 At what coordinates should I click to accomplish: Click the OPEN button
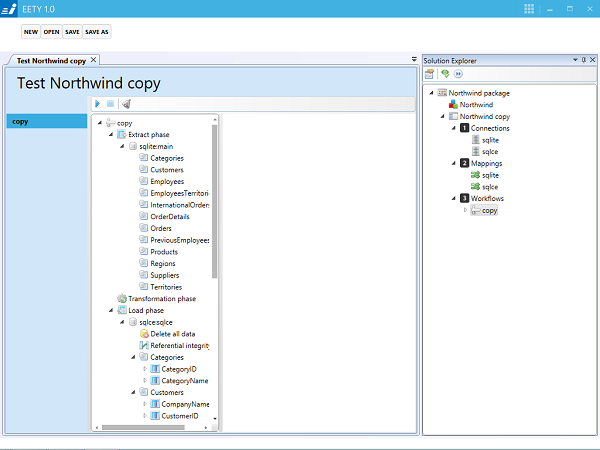tap(51, 32)
